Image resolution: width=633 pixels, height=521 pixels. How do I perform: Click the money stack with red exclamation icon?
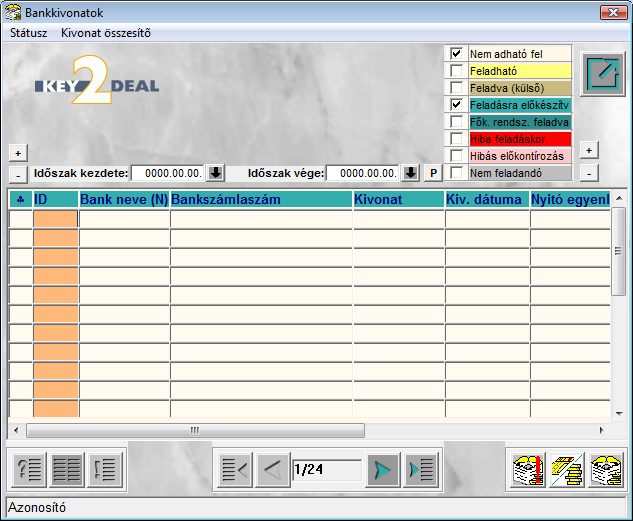tap(528, 470)
